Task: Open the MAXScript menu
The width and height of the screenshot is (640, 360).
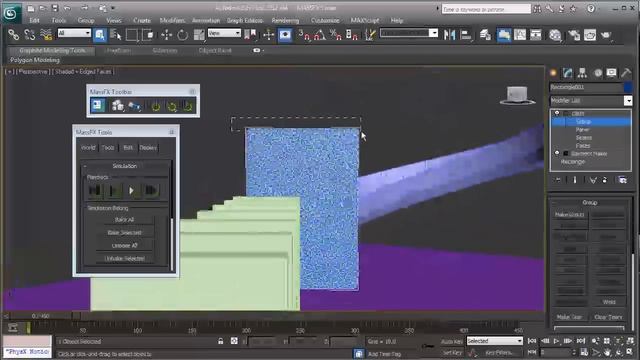Action: point(364,20)
